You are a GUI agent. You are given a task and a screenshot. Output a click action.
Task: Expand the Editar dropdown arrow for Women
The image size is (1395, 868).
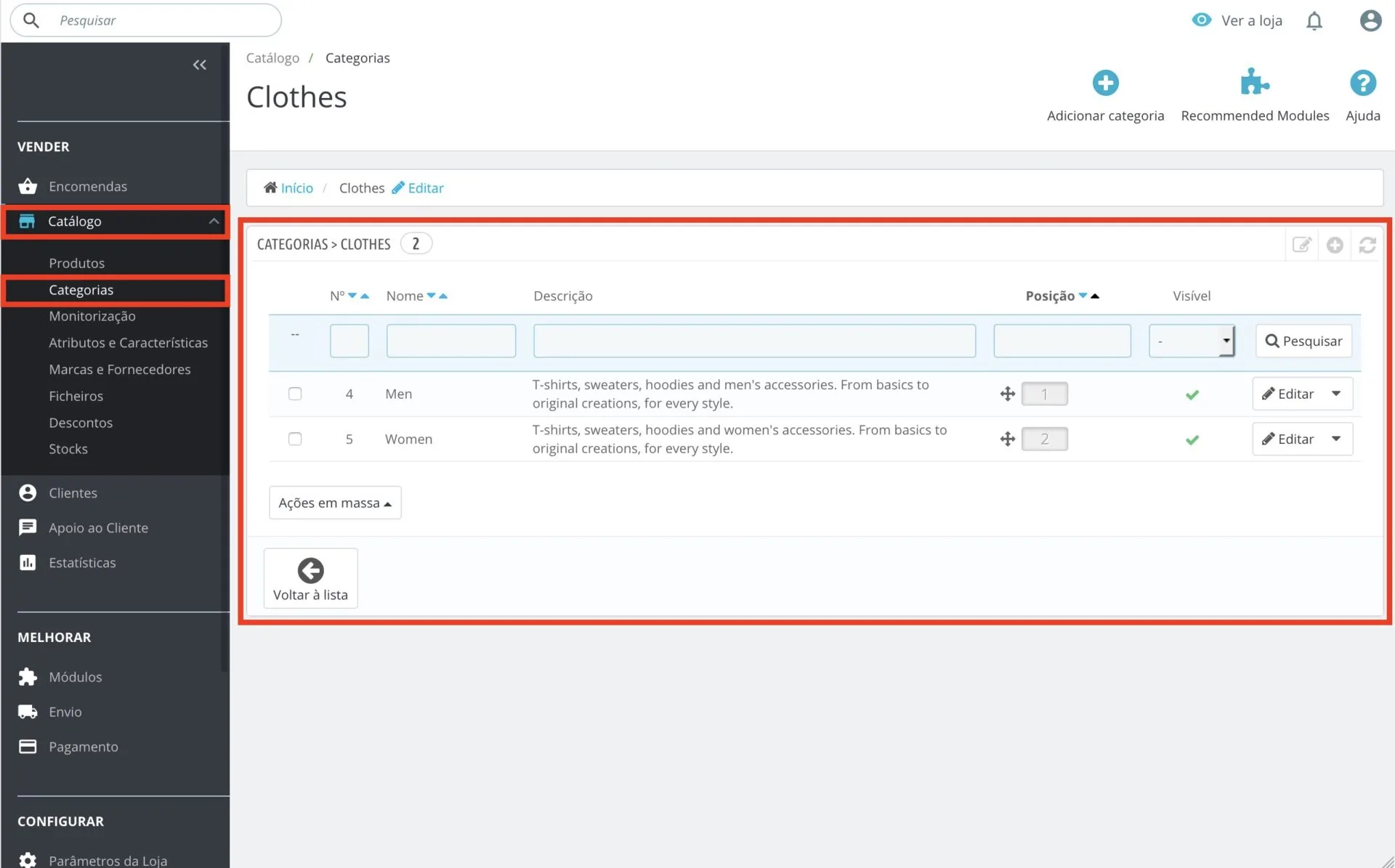(1335, 439)
